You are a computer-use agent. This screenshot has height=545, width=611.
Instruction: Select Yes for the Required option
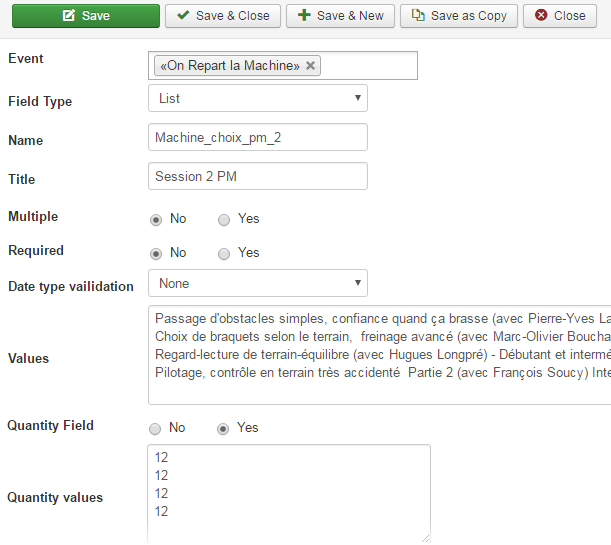pos(224,253)
